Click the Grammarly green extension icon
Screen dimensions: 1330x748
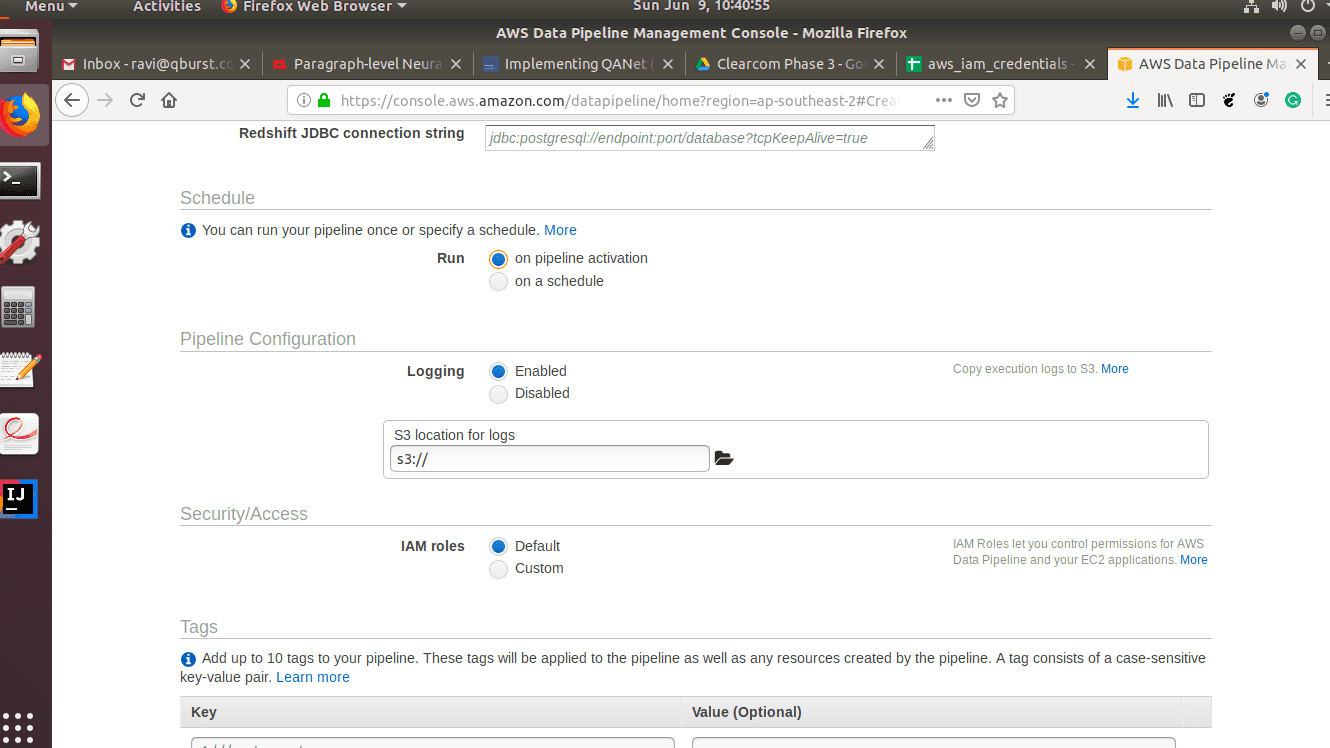1293,100
